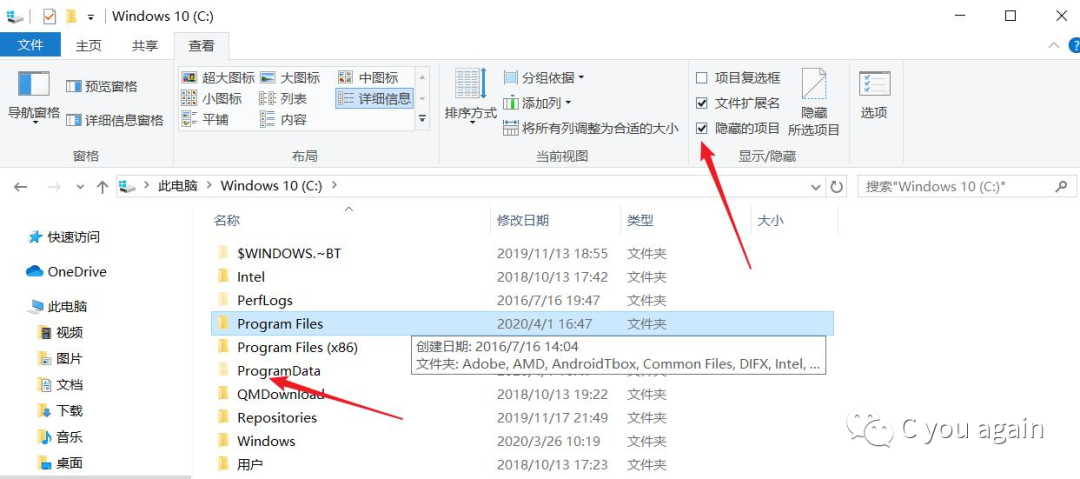Open 下载 in the navigation pane
The image size is (1080, 479).
[61, 411]
